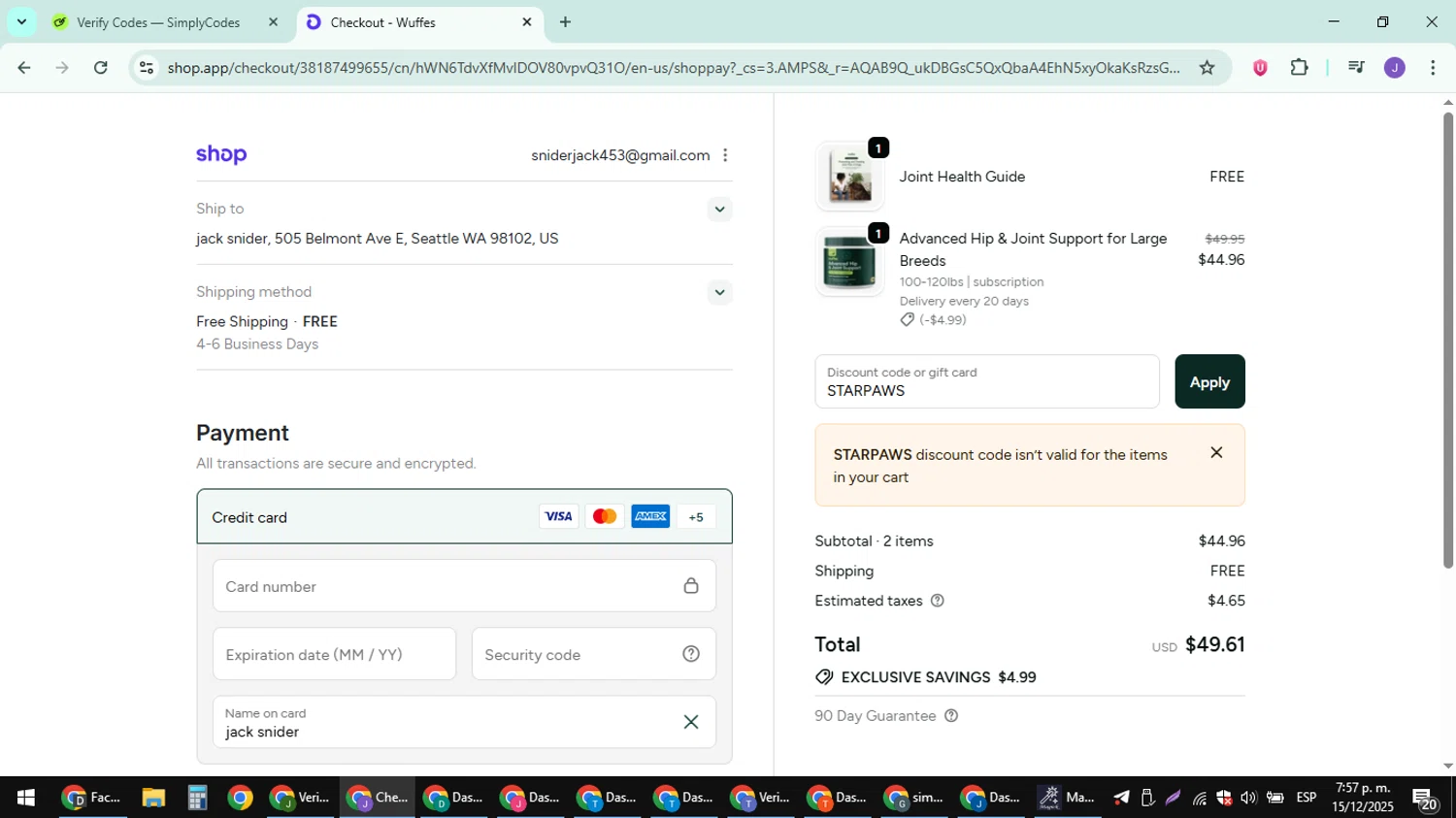Open a new browser tab
This screenshot has height=818, width=1456.
(565, 22)
